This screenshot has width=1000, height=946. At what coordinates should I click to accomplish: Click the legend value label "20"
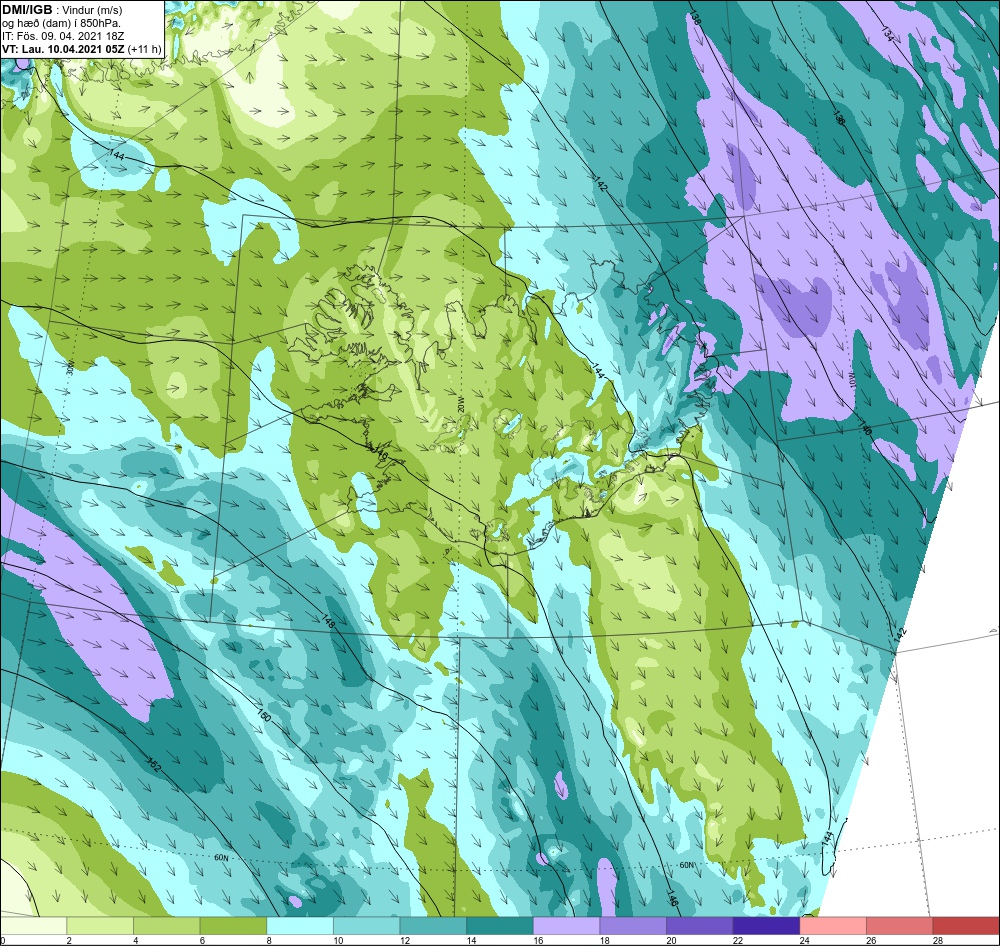(x=672, y=940)
